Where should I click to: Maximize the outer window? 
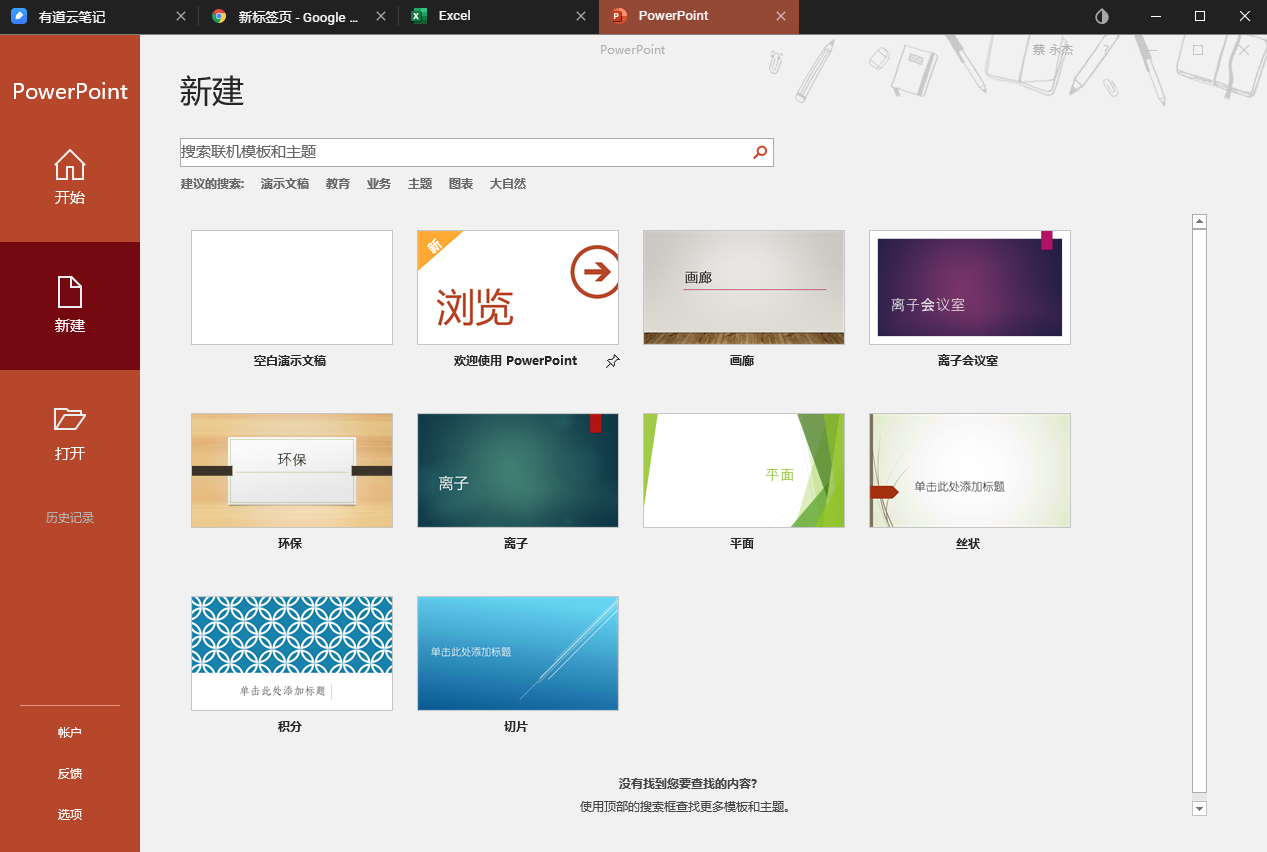1200,16
